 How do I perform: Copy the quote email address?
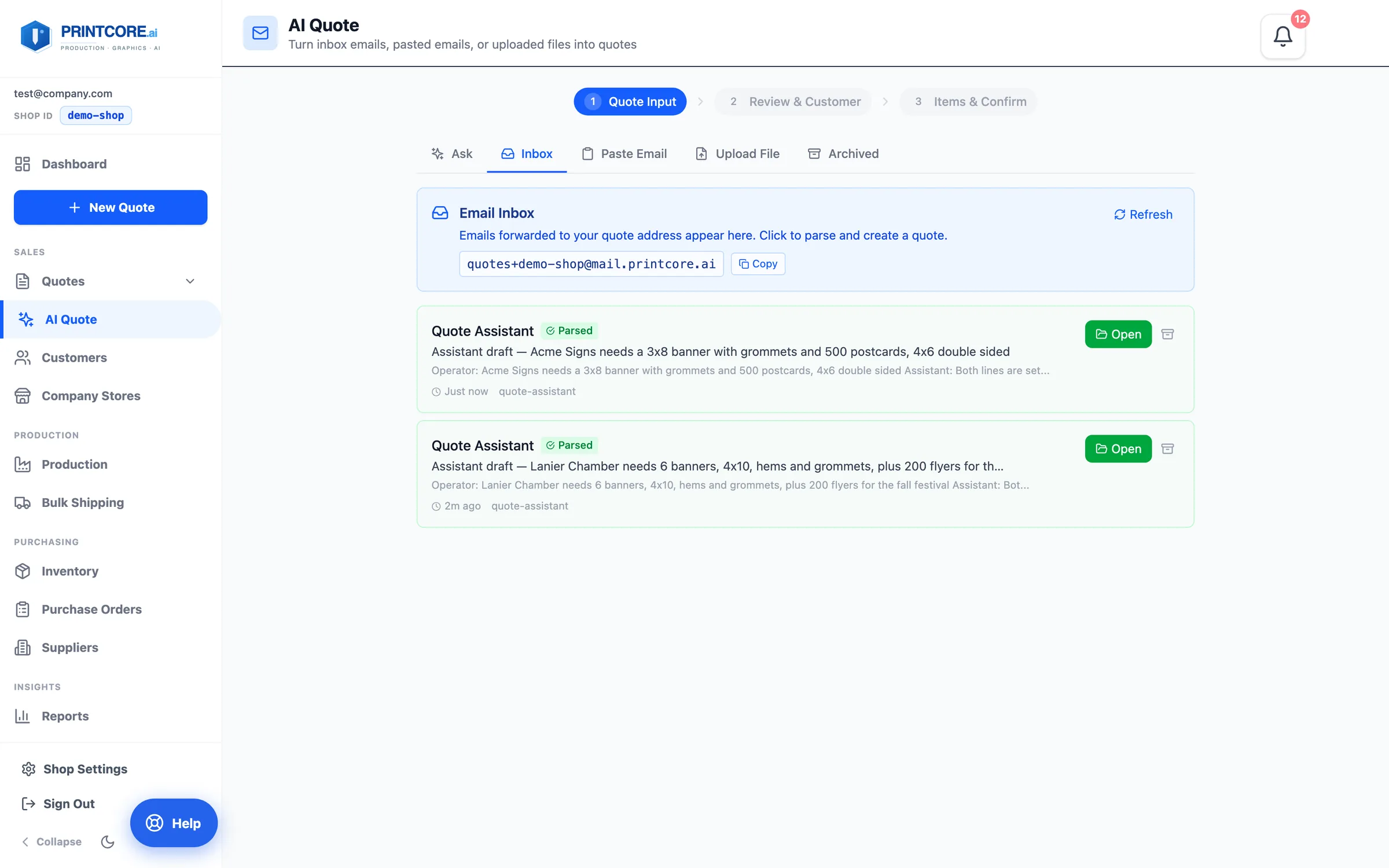click(x=758, y=264)
